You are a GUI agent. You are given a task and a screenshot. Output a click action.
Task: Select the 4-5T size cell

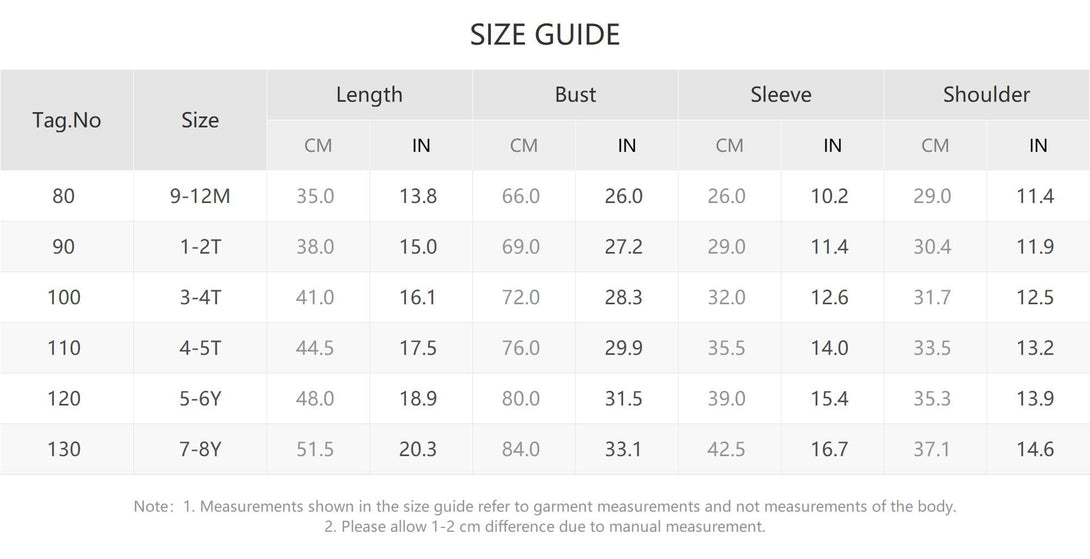point(200,348)
